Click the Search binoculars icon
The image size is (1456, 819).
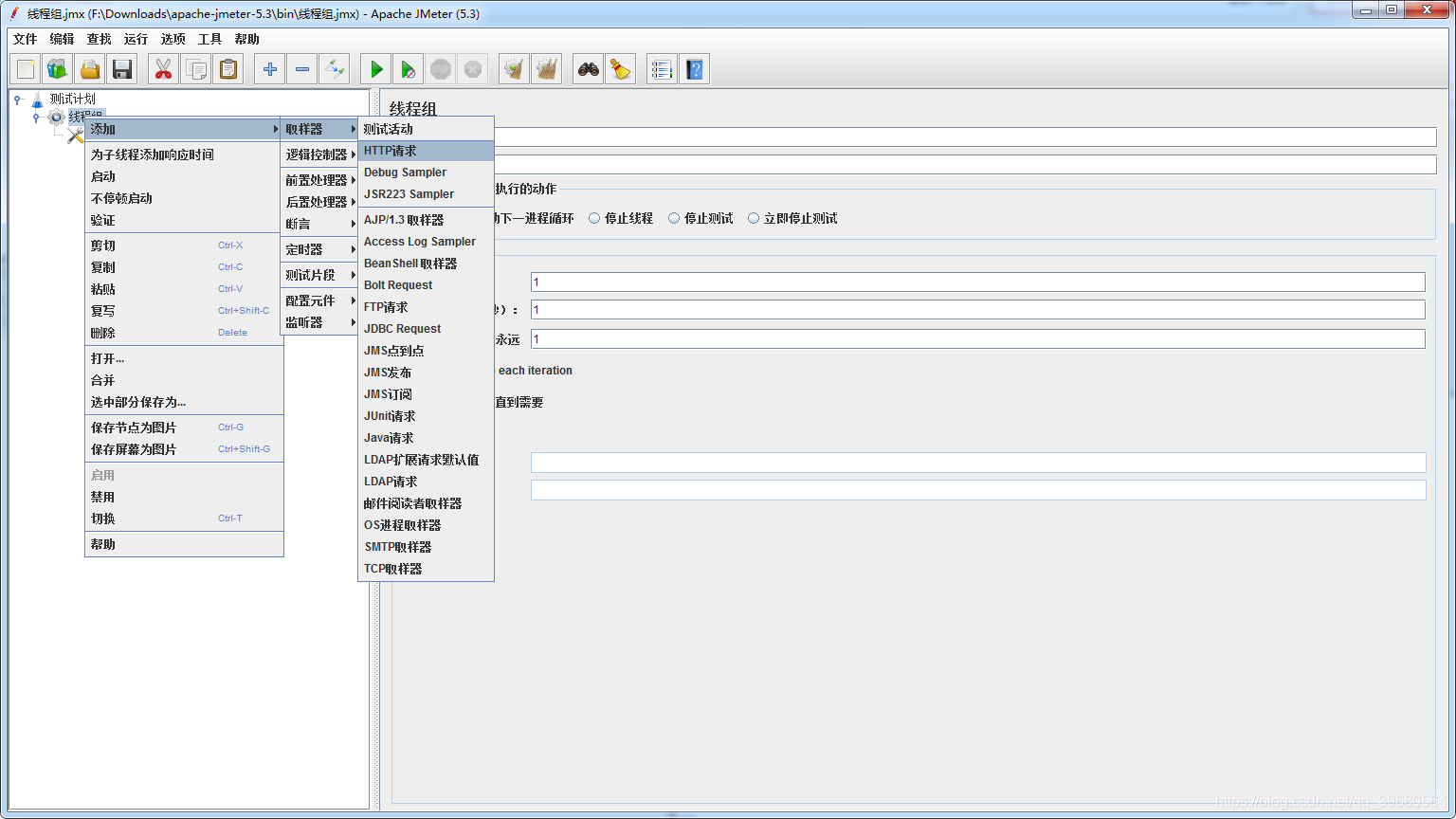[x=589, y=69]
